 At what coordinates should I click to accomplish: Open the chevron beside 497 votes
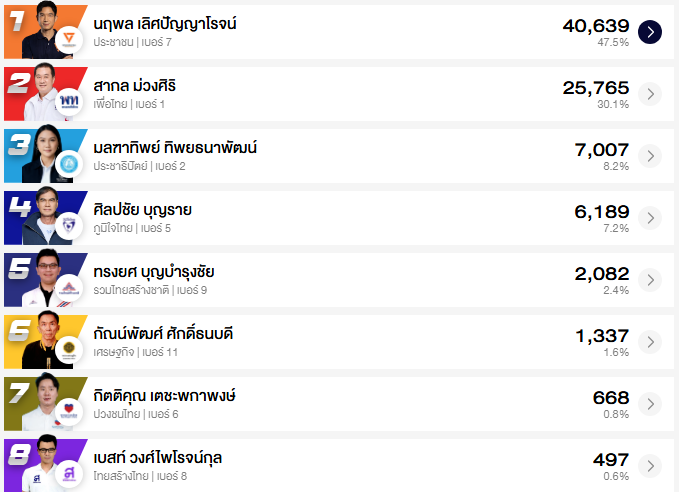click(650, 466)
